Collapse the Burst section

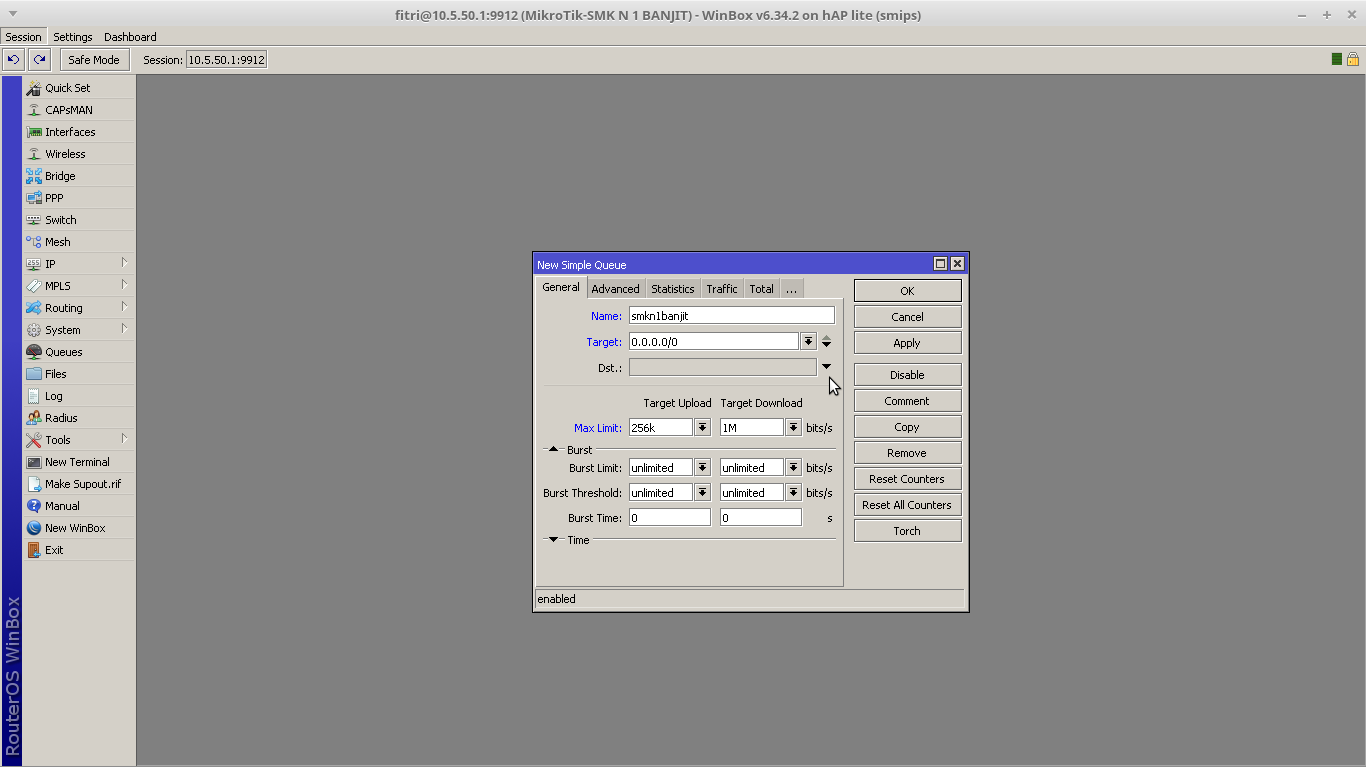click(x=553, y=450)
